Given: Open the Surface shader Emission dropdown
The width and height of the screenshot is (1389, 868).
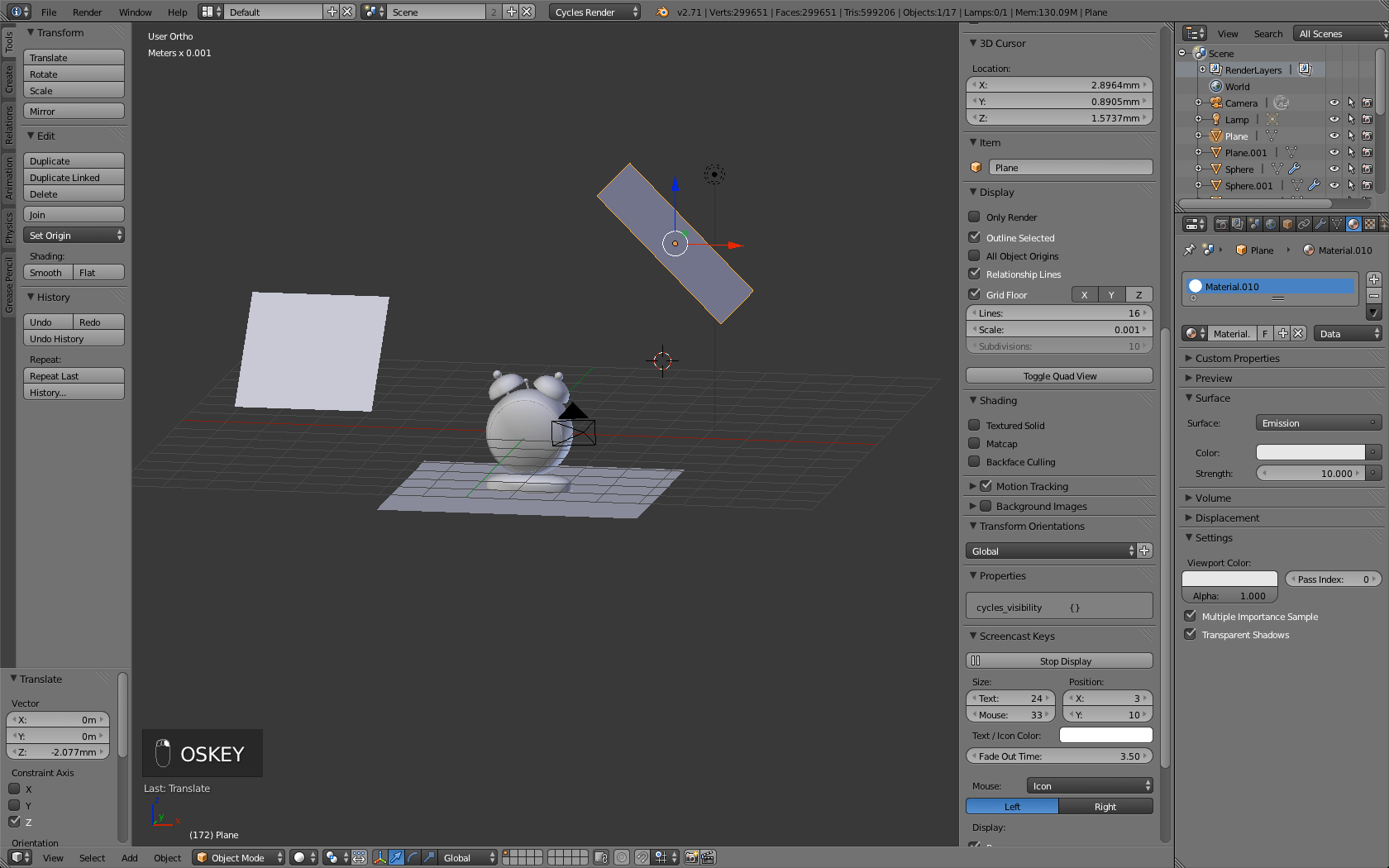Looking at the screenshot, I should [x=1318, y=423].
